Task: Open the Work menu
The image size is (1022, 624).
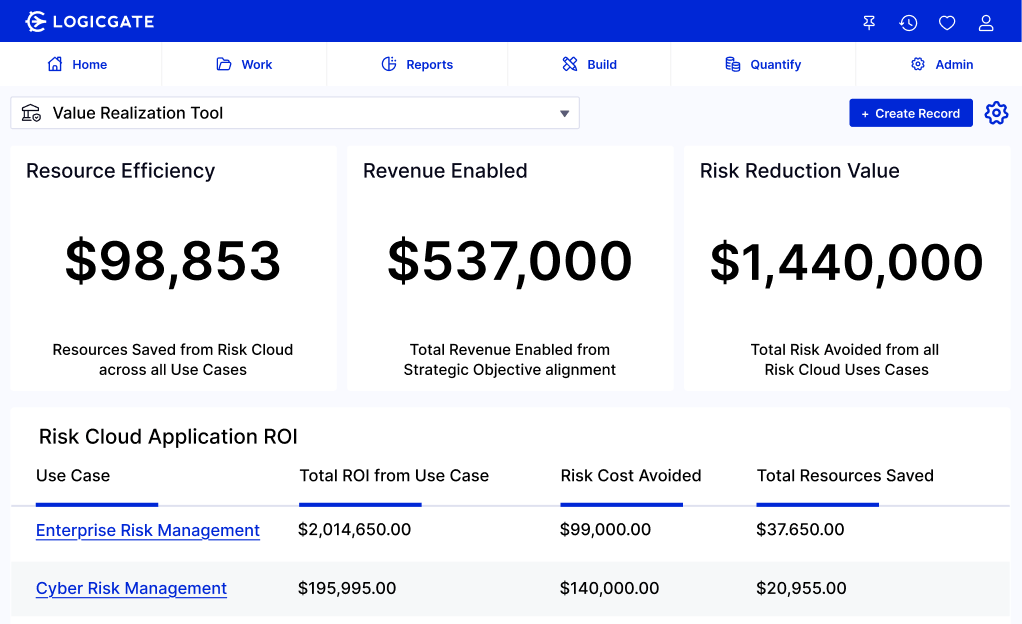Action: [244, 64]
